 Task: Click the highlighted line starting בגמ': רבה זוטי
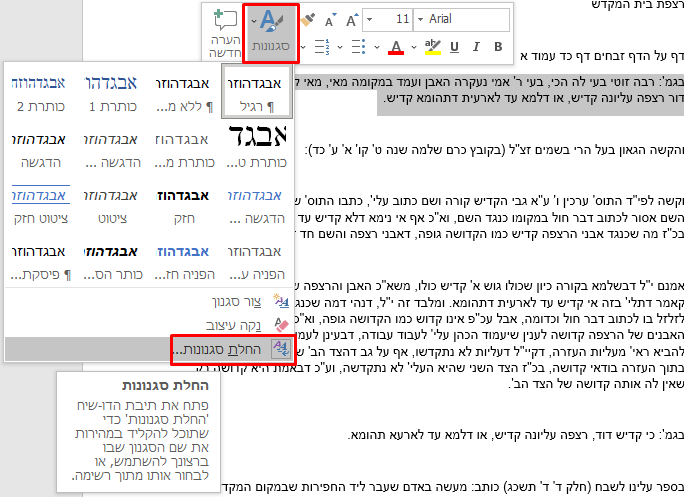click(x=489, y=82)
